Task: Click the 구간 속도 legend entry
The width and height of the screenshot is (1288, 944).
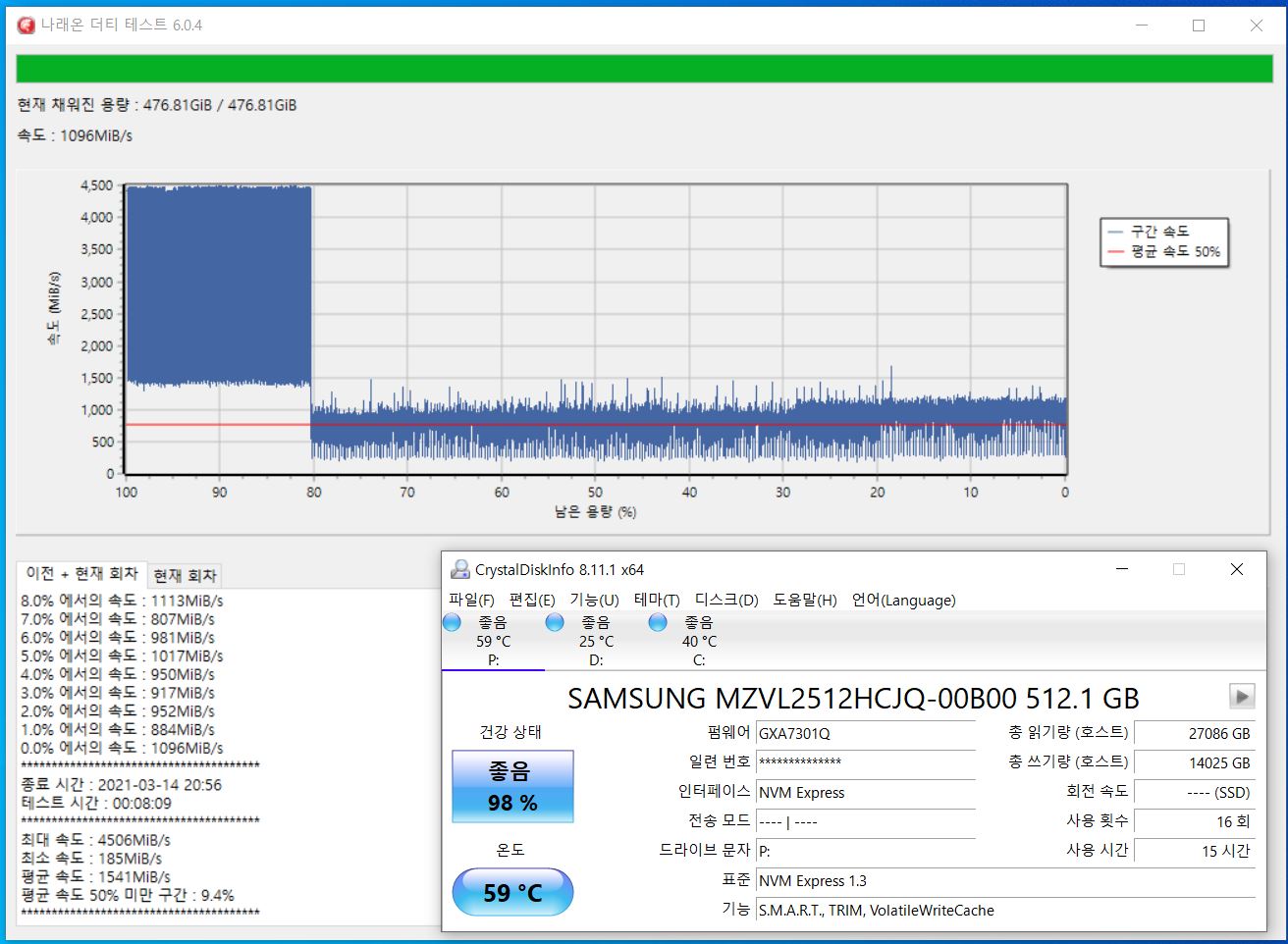Action: click(x=1149, y=232)
